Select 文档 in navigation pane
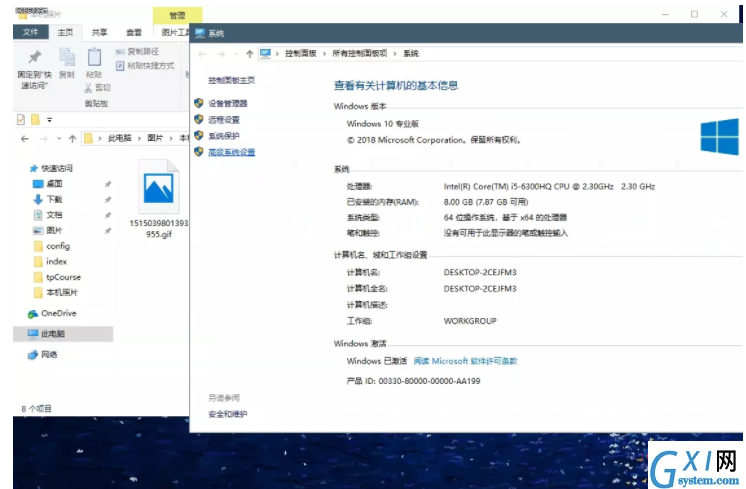The height and width of the screenshot is (489, 746). (x=54, y=215)
